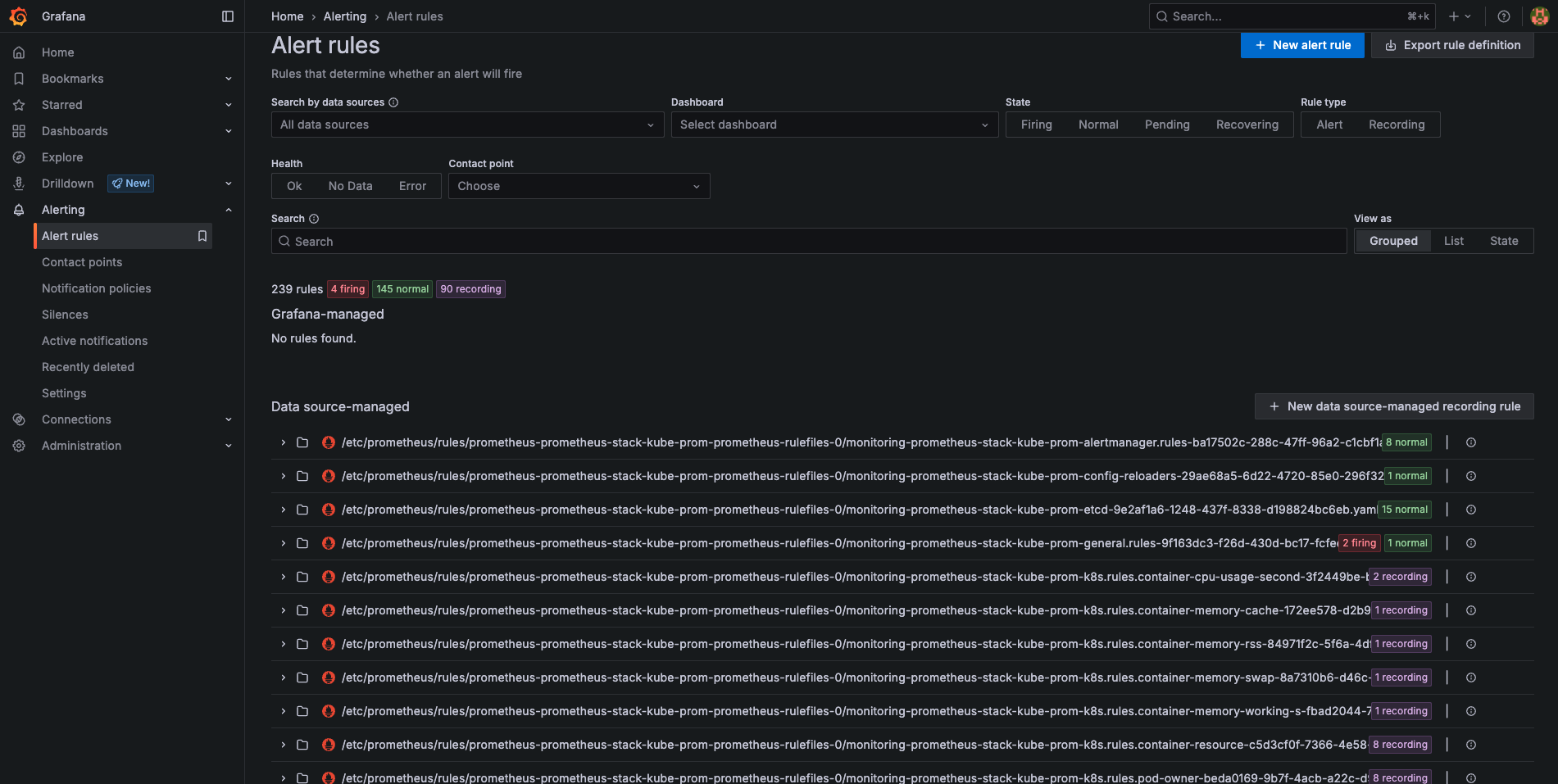Screen dimensions: 1558x784
Task: Click the top global Search box
Action: (1293, 16)
